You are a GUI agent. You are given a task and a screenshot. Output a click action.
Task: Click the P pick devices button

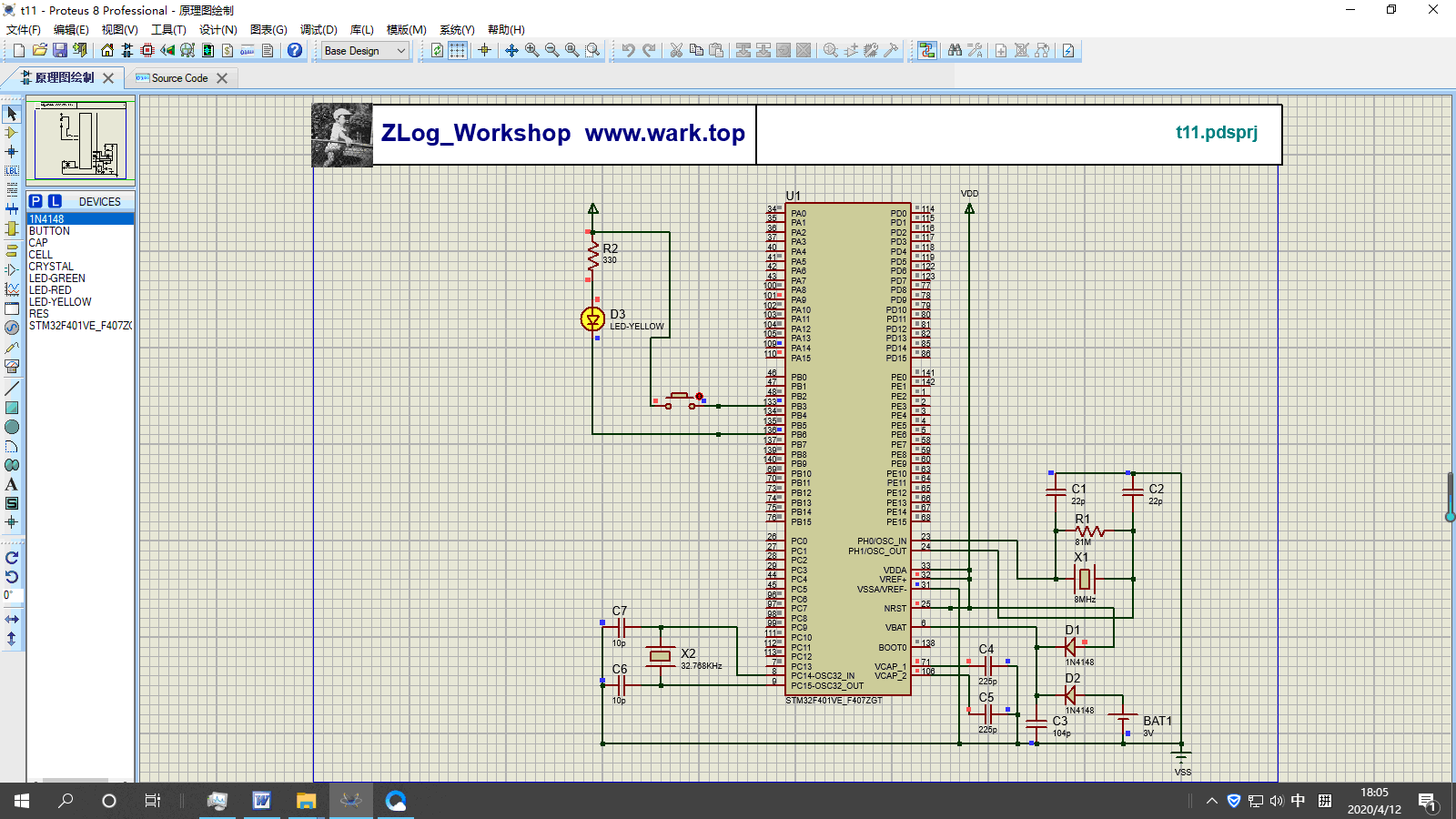(35, 201)
